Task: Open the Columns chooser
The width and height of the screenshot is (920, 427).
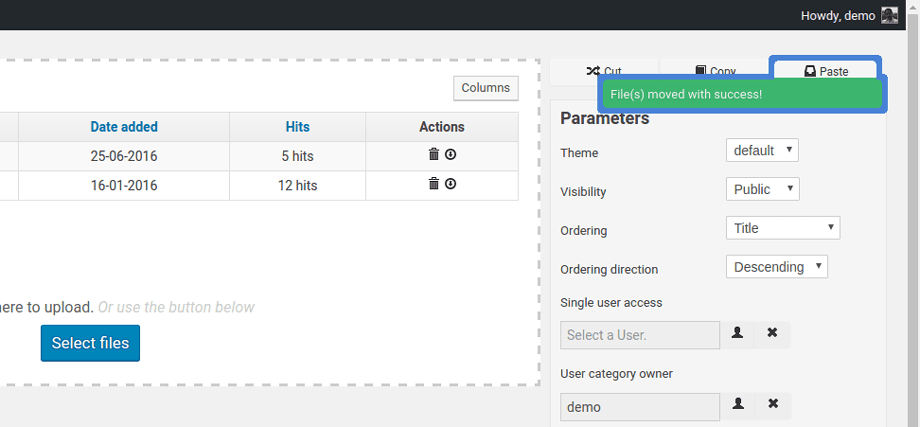Action: [485, 88]
